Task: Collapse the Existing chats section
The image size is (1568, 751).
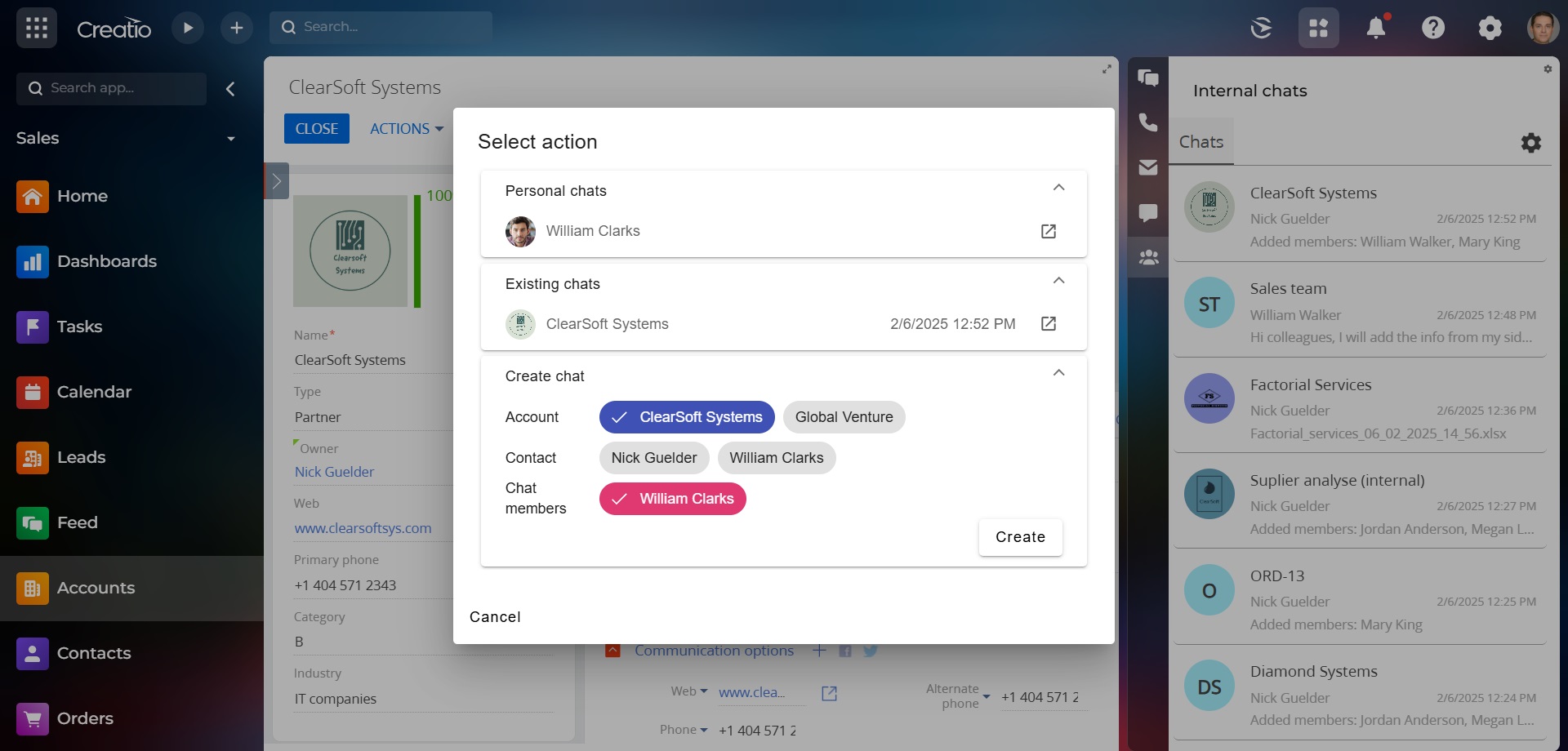Action: pos(1058,281)
